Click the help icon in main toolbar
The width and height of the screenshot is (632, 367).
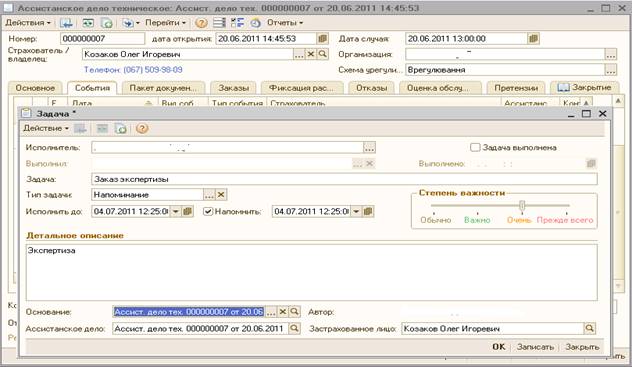pyautogui.click(x=201, y=23)
